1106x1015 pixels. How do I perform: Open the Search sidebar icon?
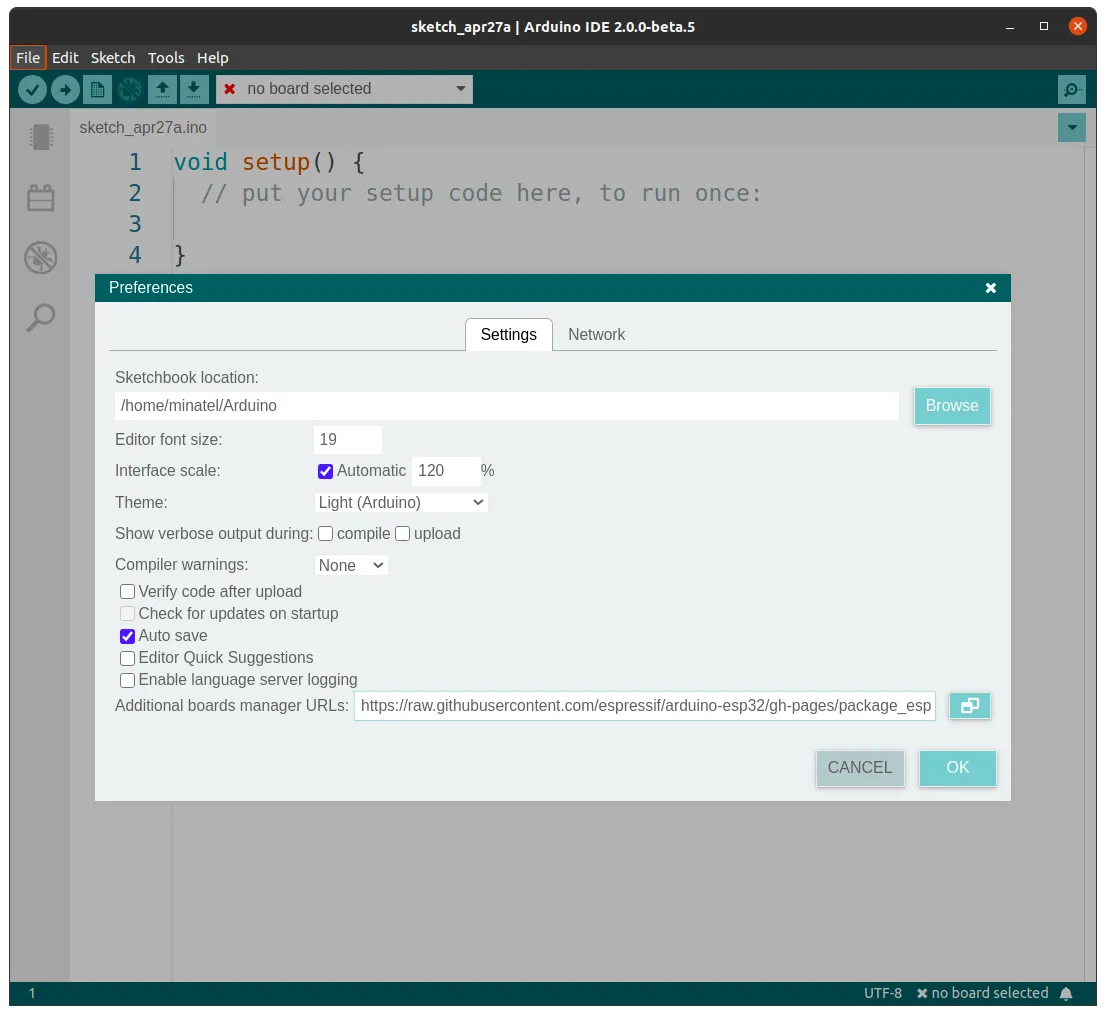click(x=41, y=318)
